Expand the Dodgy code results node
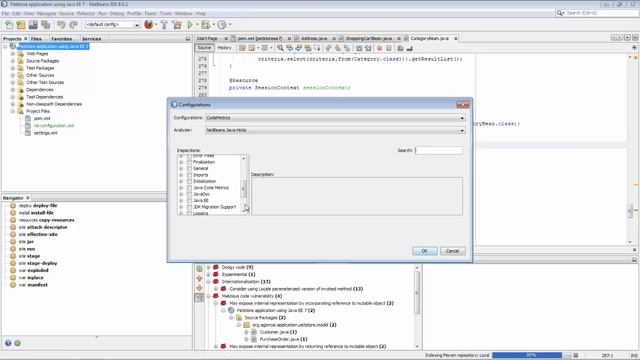Screen dimensions: 640x360 coord(209,267)
